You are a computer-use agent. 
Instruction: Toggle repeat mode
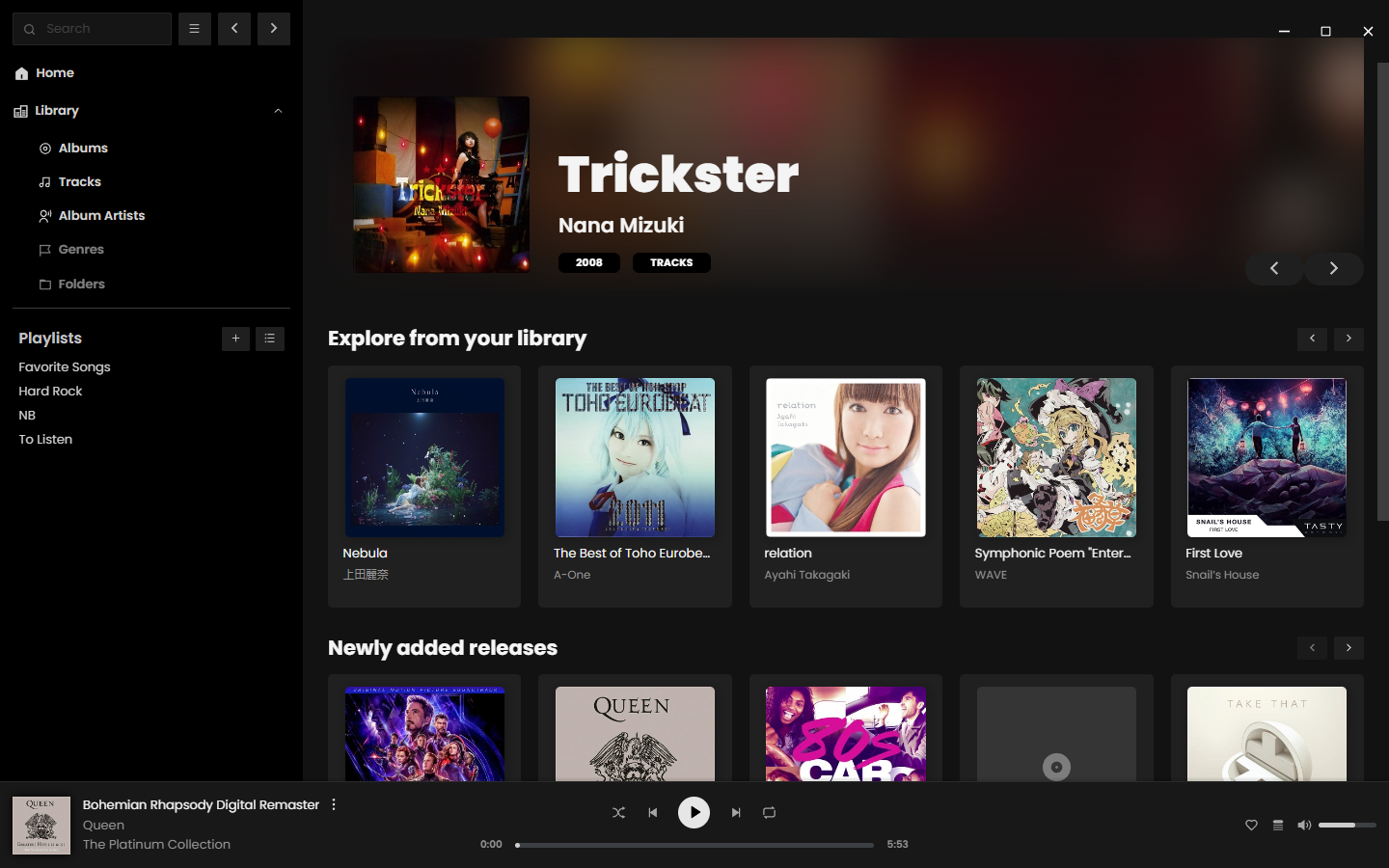[769, 813]
